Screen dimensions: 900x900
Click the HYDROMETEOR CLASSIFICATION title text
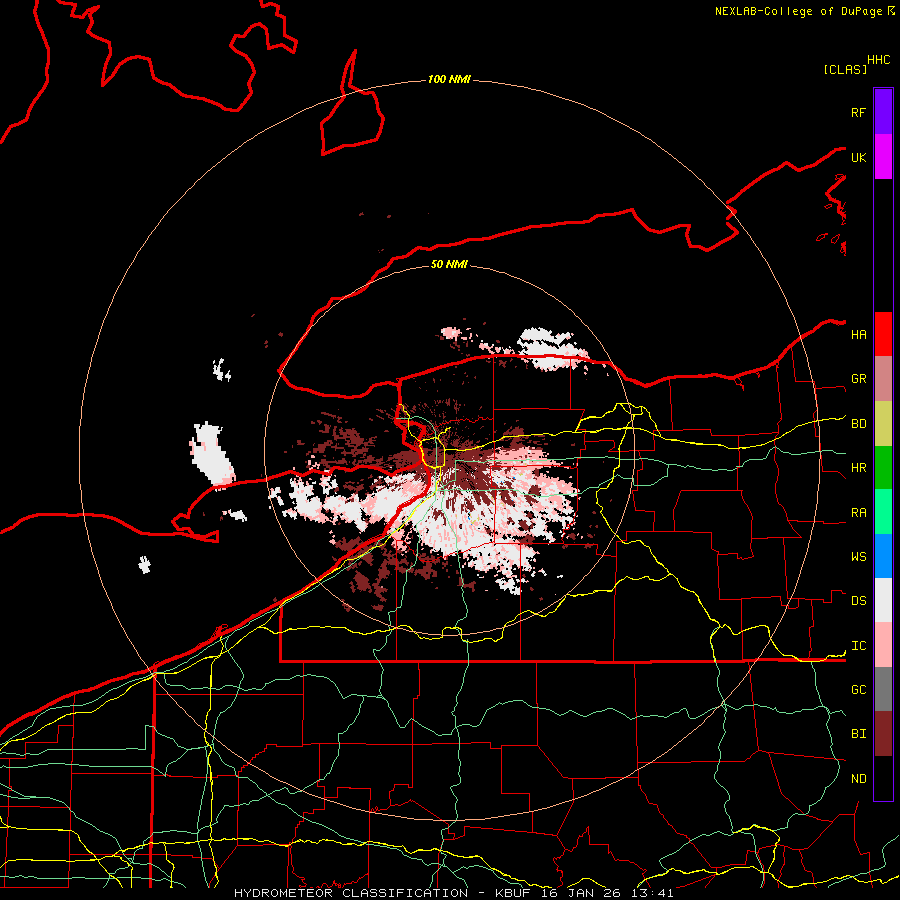(351, 893)
